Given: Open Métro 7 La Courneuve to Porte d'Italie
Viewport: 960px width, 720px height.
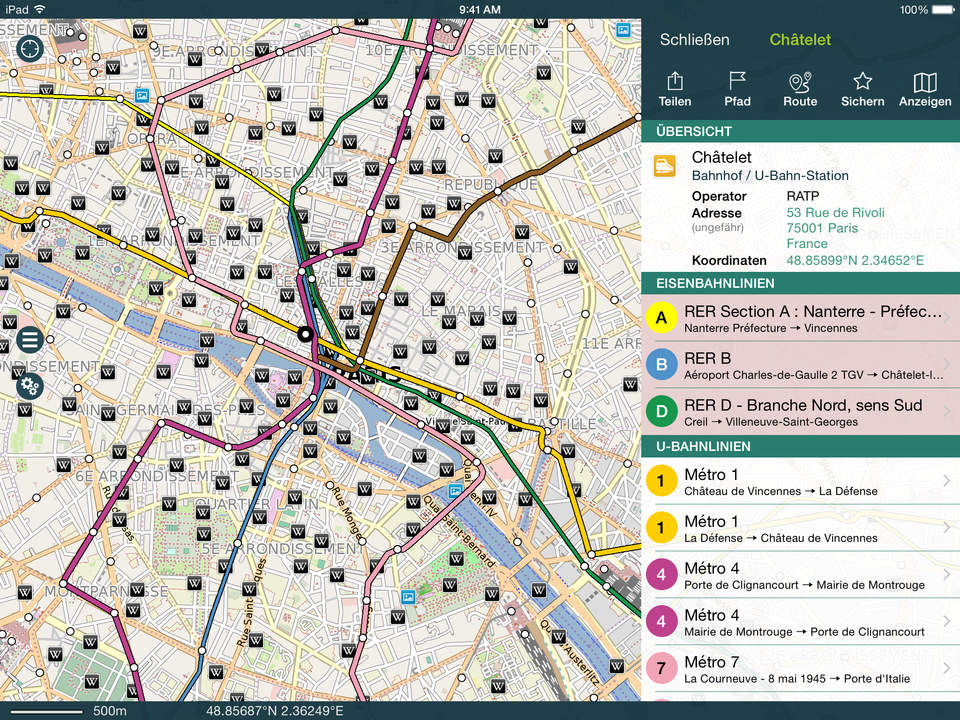Looking at the screenshot, I should click(x=800, y=669).
